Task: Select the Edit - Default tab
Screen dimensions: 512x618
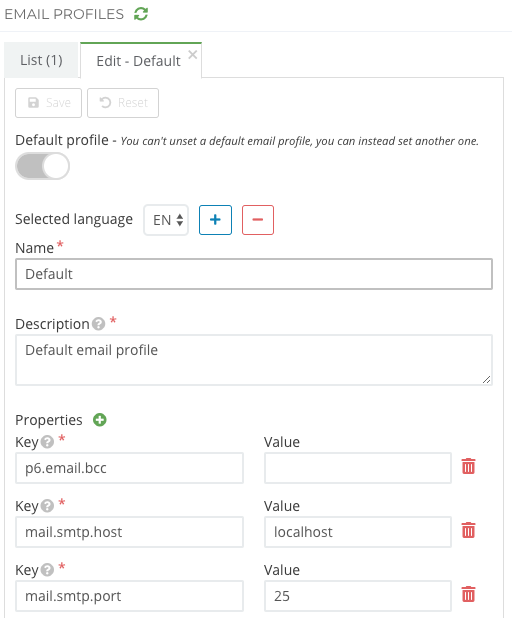Action: pos(138,61)
